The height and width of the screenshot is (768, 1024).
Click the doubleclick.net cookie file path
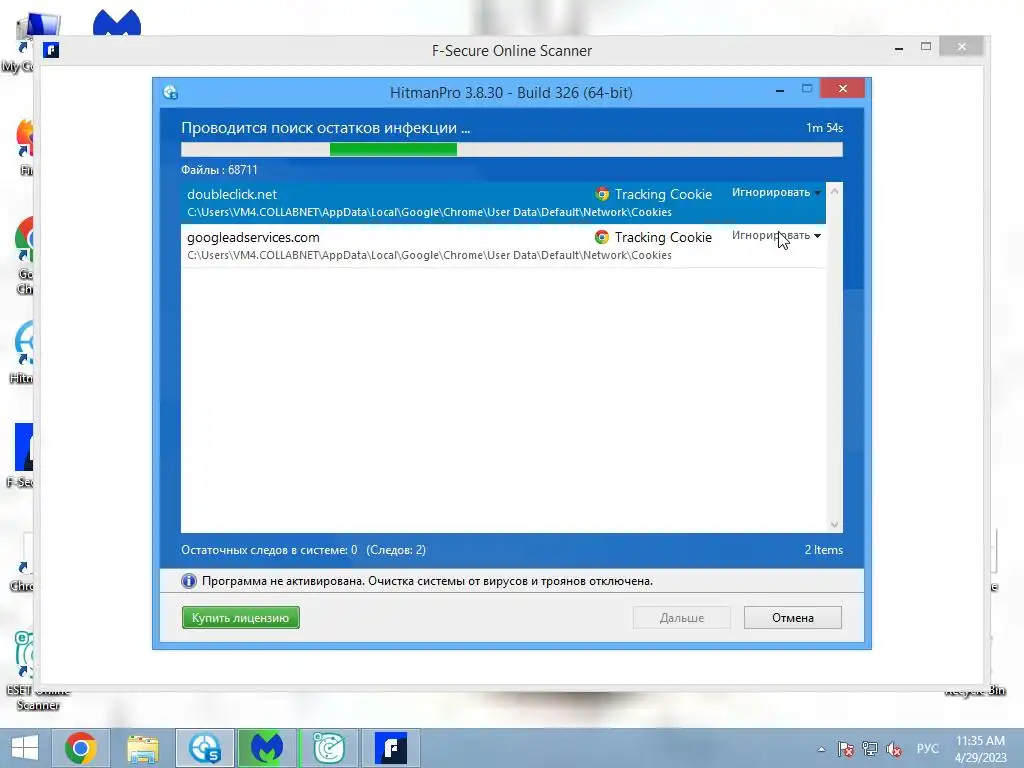[429, 212]
